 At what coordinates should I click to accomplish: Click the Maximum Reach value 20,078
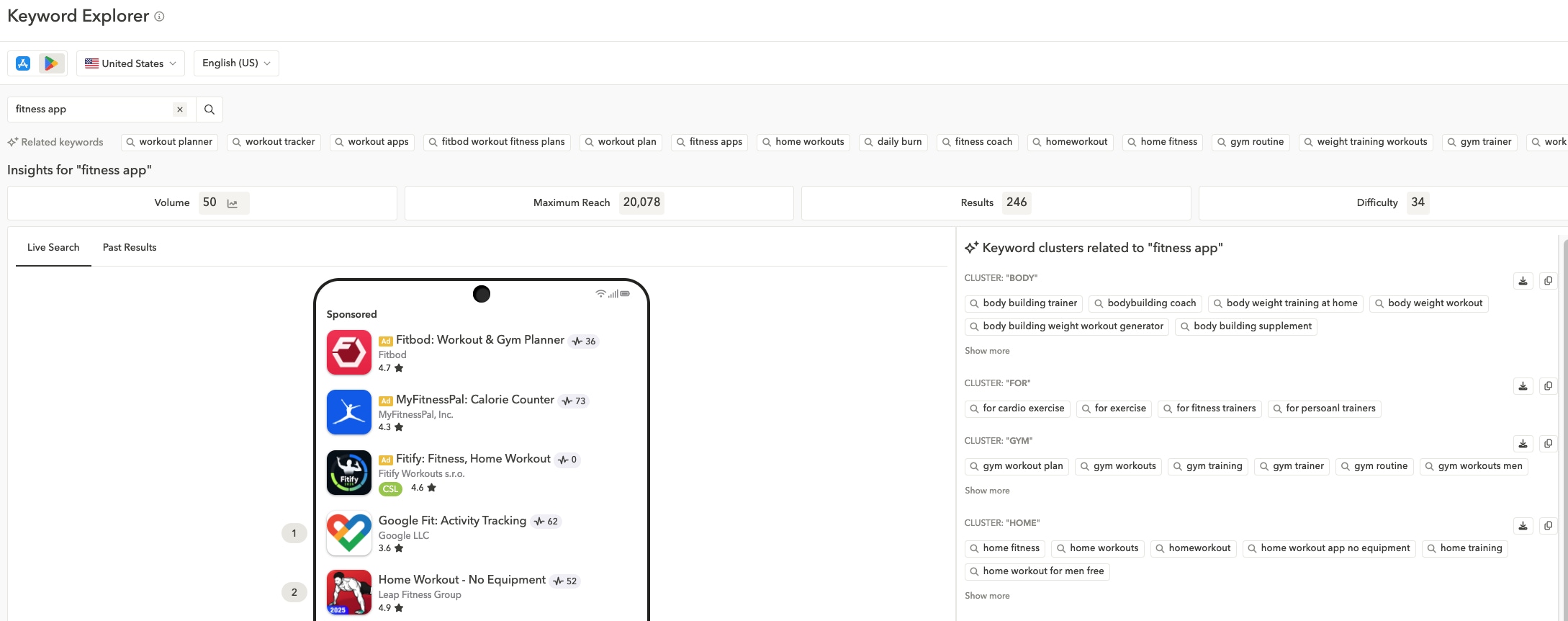(x=641, y=202)
